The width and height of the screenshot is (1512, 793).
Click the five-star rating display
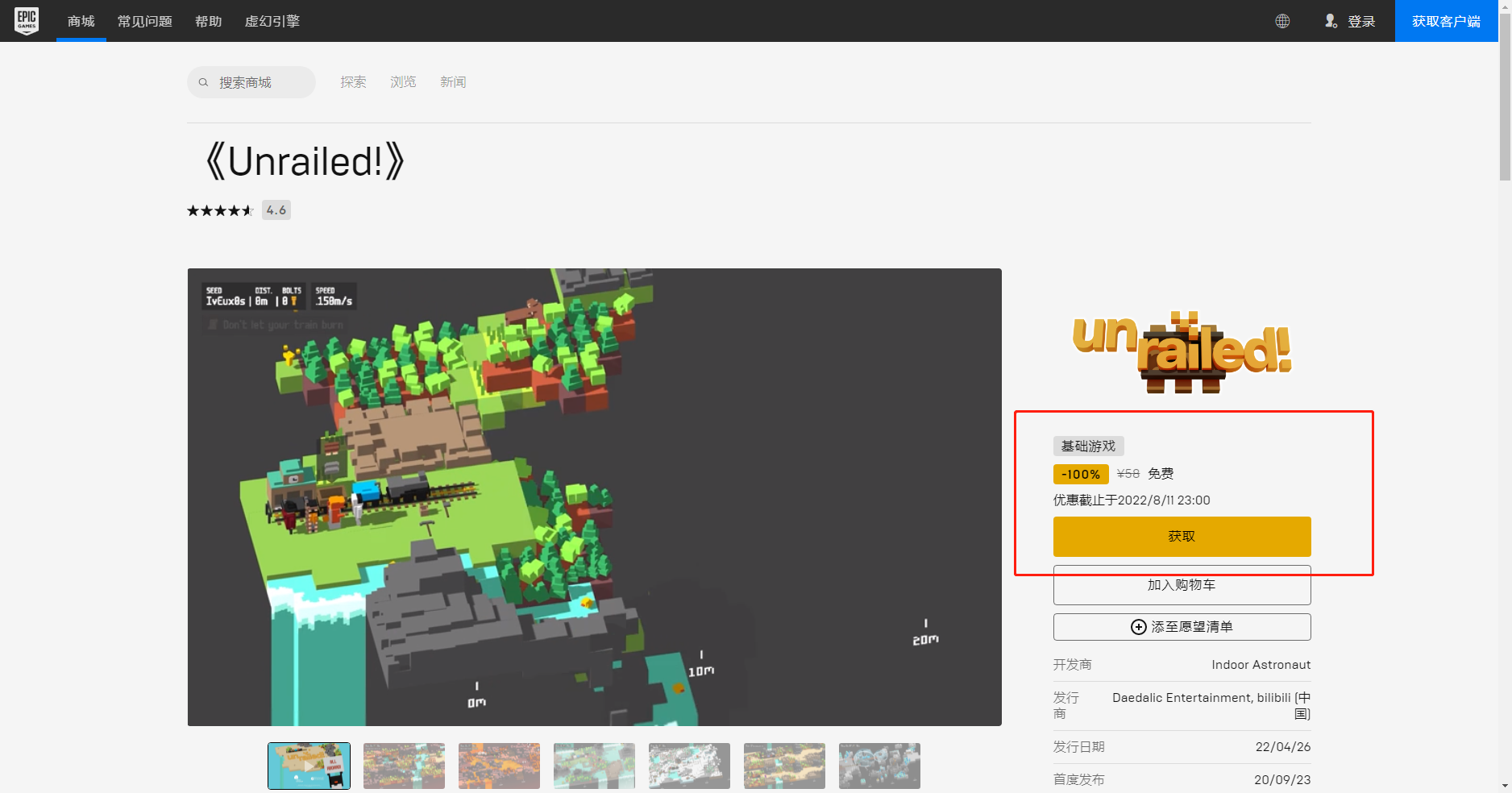(219, 210)
